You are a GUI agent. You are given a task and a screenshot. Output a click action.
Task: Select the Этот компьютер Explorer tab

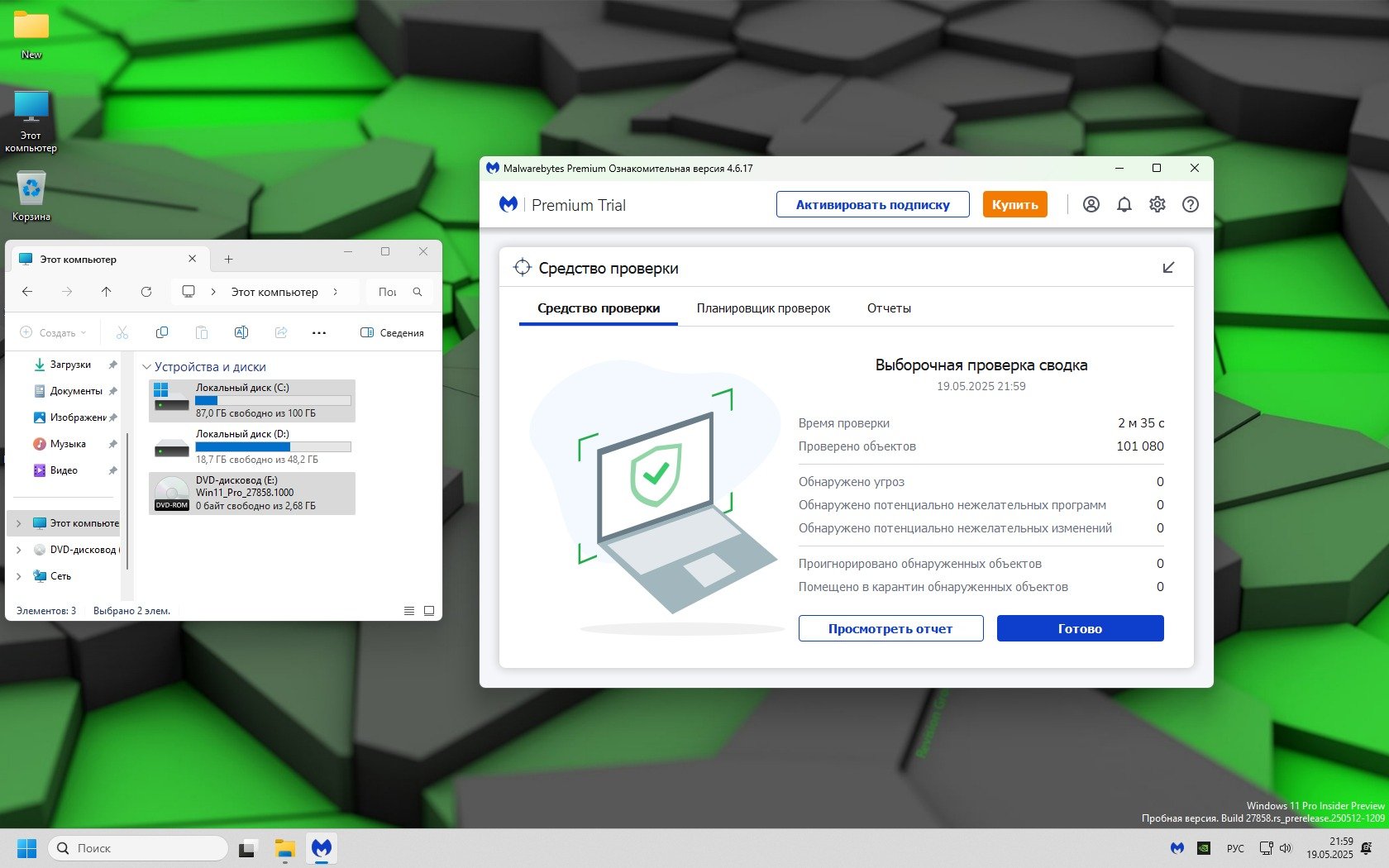pos(107,260)
